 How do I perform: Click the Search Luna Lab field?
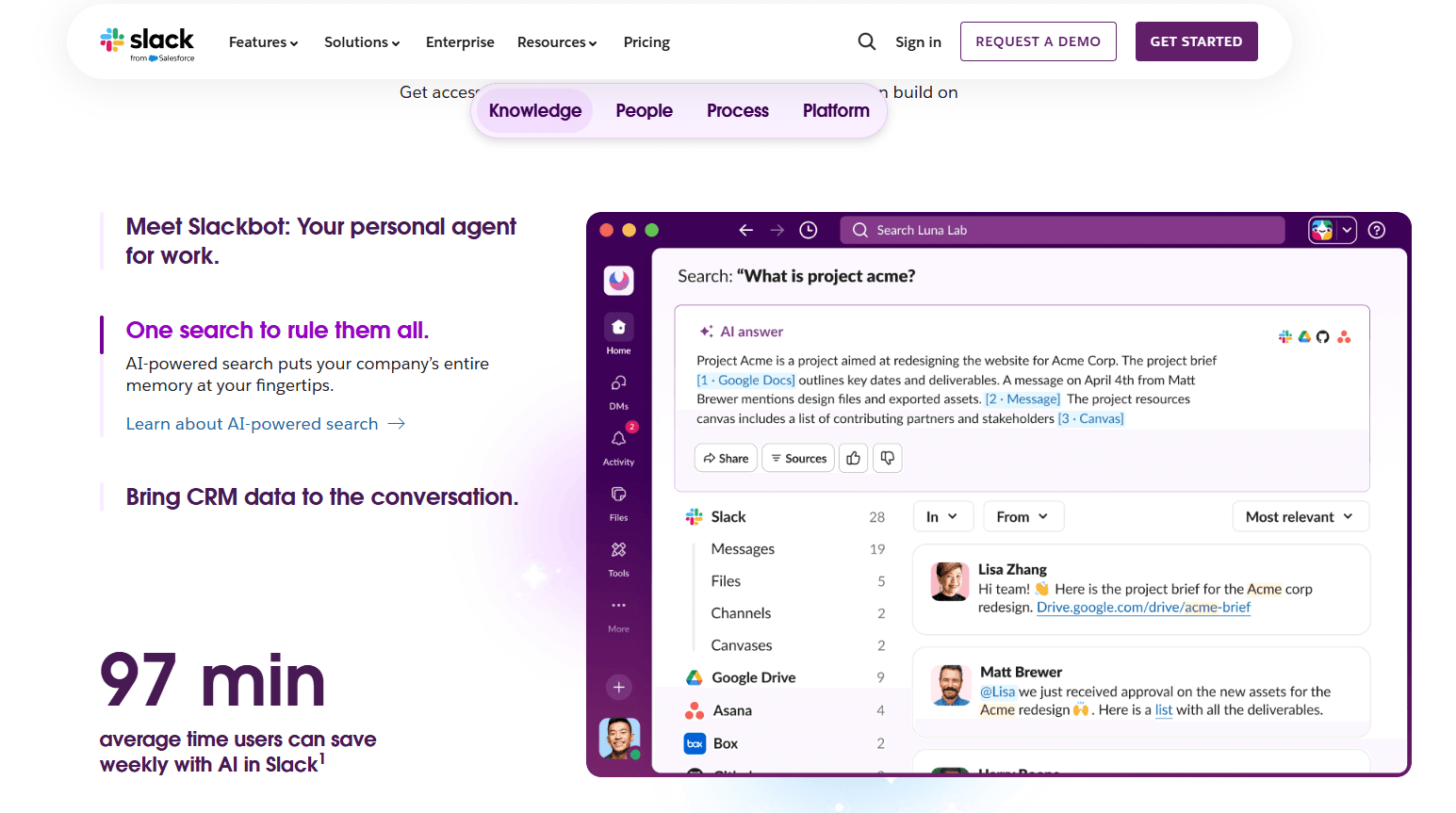[x=1063, y=230]
